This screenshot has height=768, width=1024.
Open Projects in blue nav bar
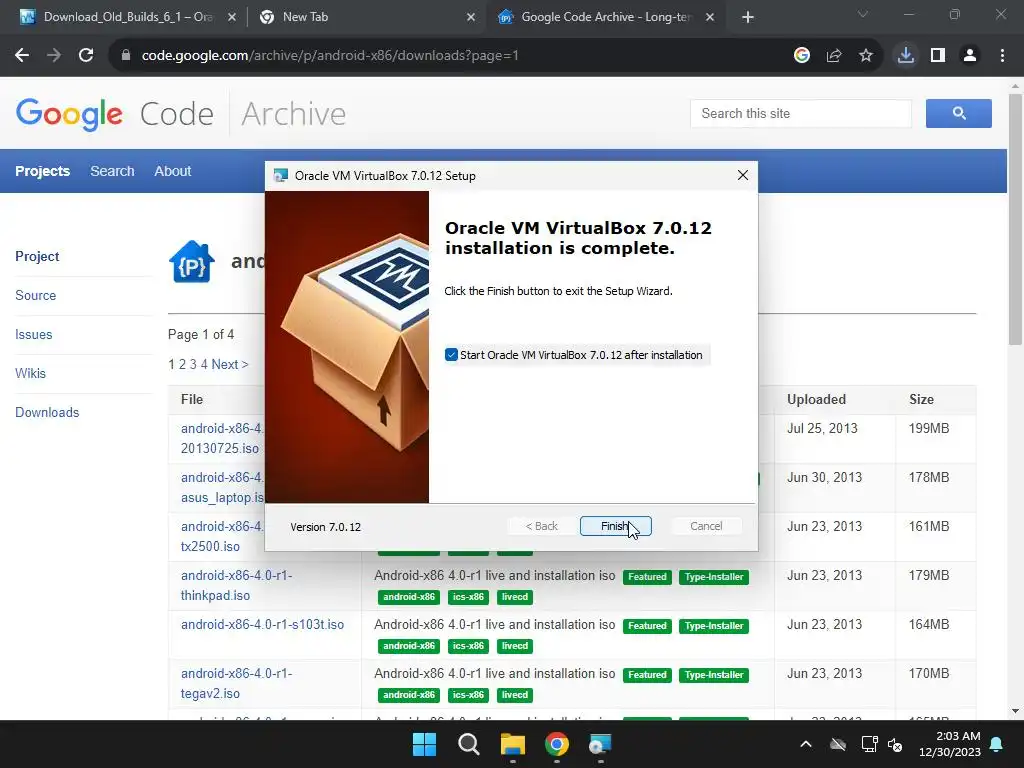[42, 171]
